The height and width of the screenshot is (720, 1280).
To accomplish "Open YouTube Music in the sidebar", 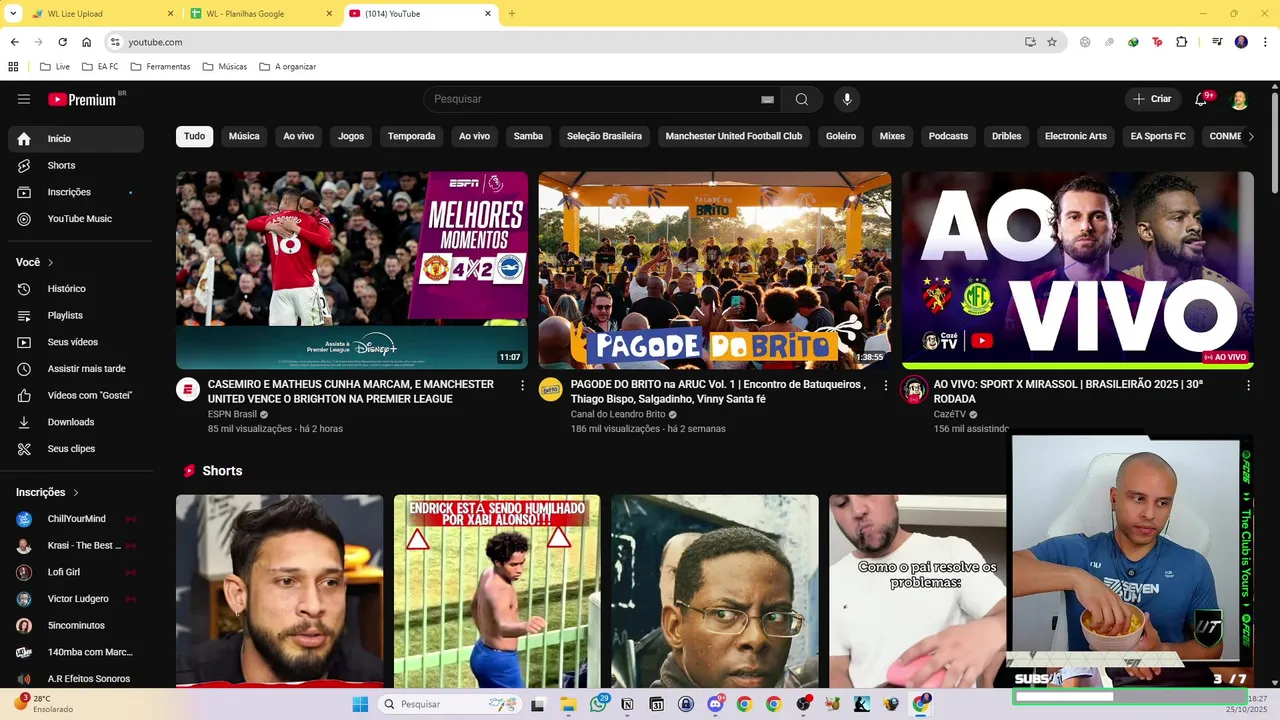I will tap(76, 219).
